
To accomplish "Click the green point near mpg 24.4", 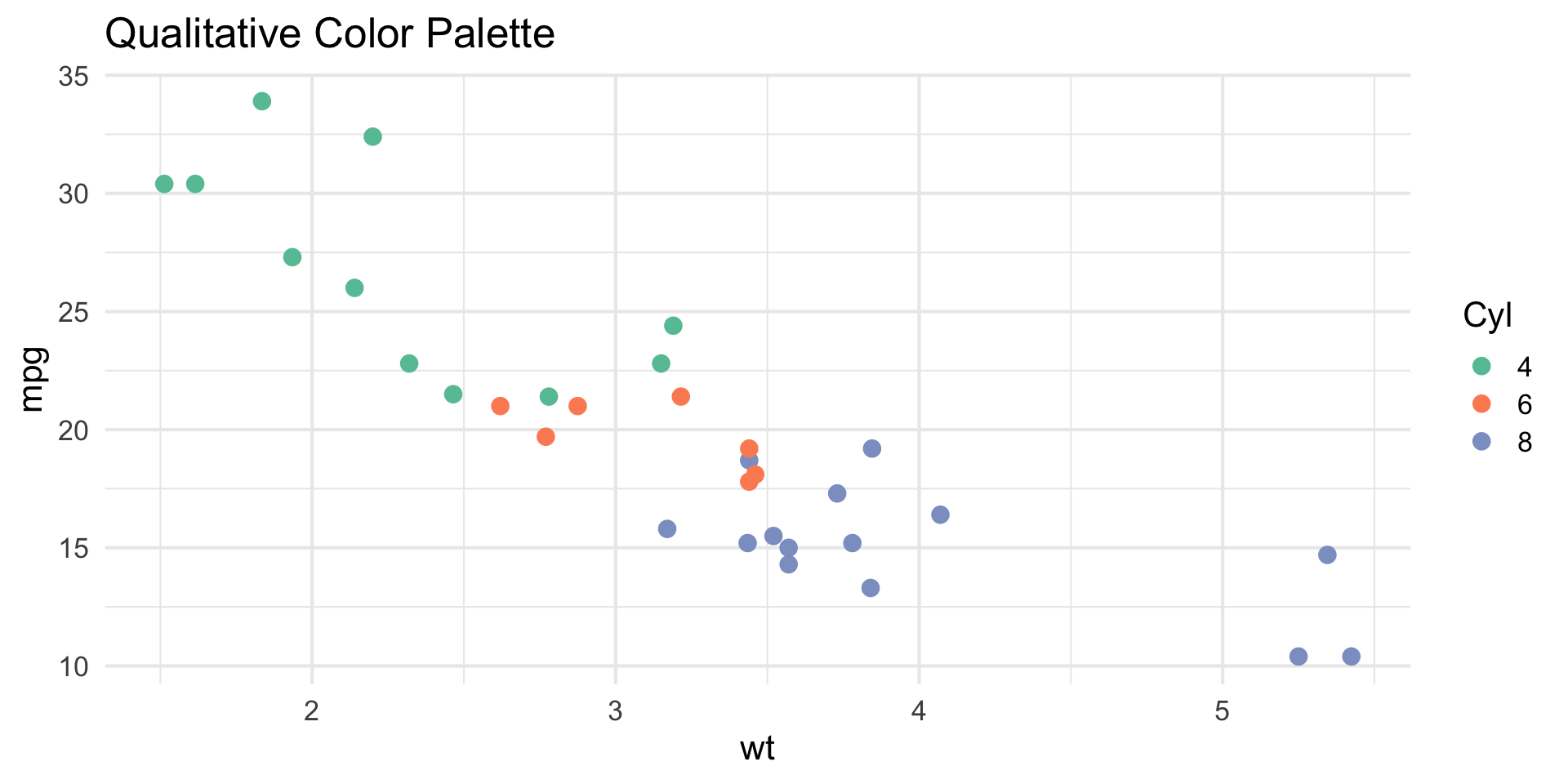I will pos(673,326).
